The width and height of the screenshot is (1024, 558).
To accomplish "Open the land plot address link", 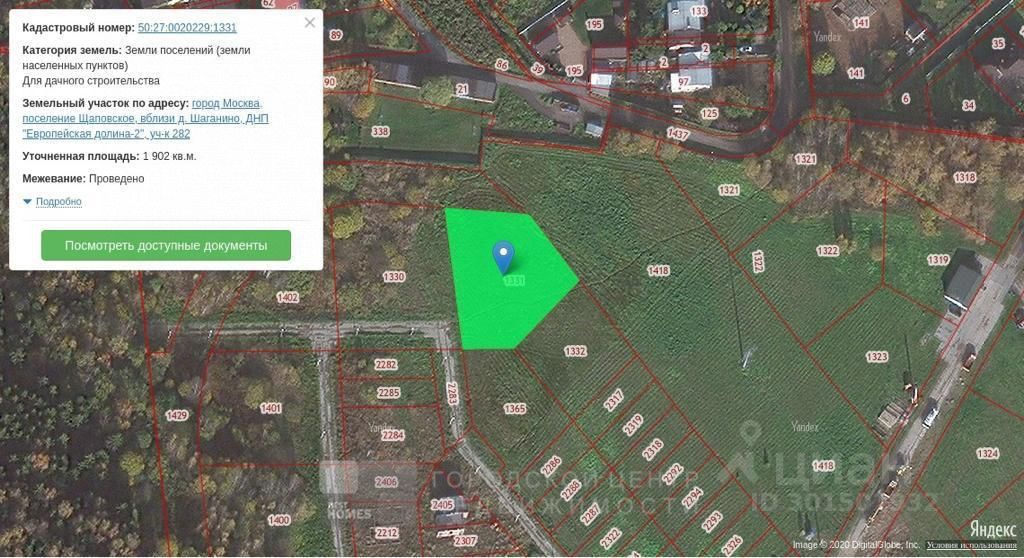I will (145, 118).
